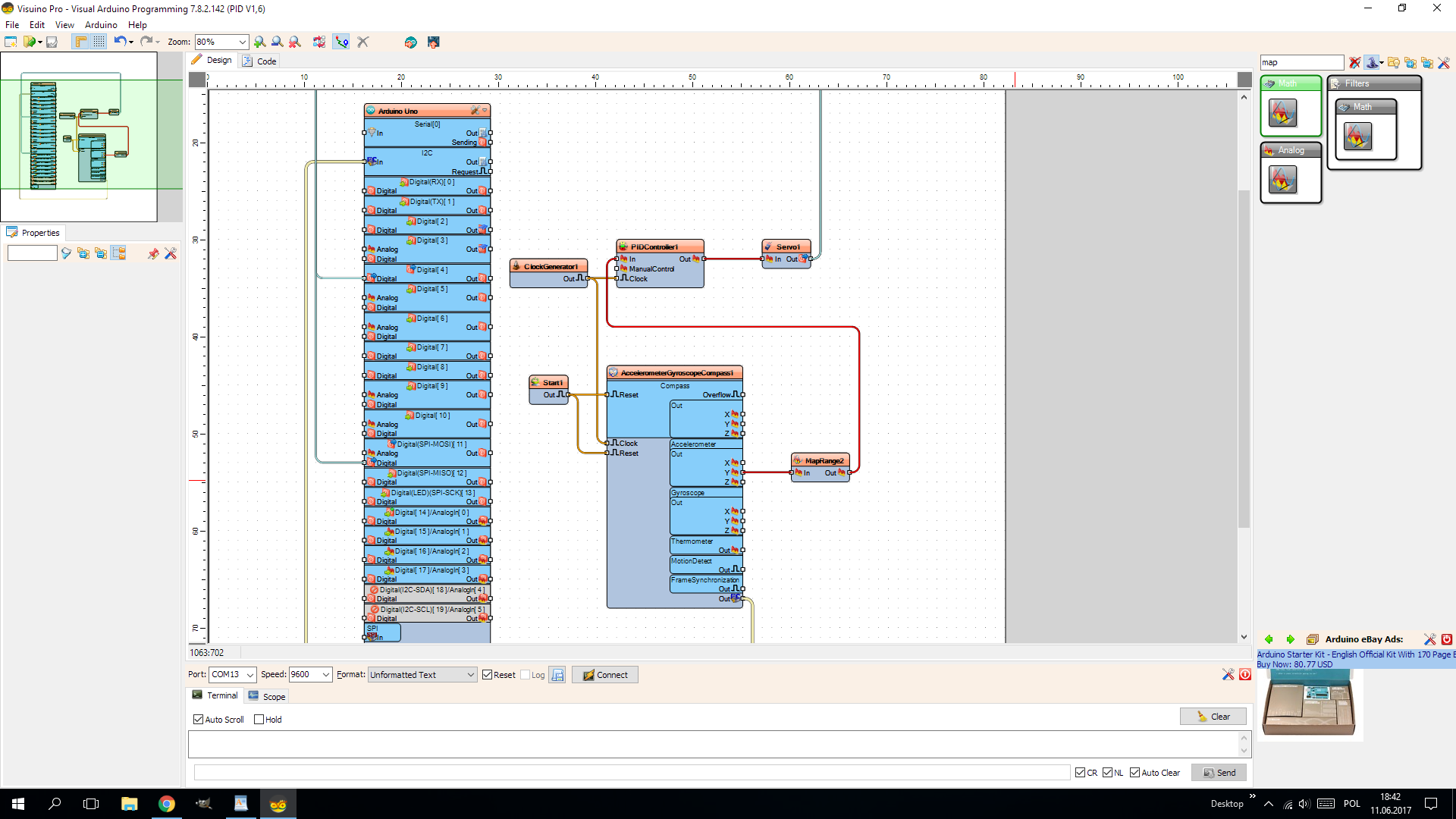The width and height of the screenshot is (1456, 819).
Task: Expand the COM13 port dropdown
Action: pos(249,675)
